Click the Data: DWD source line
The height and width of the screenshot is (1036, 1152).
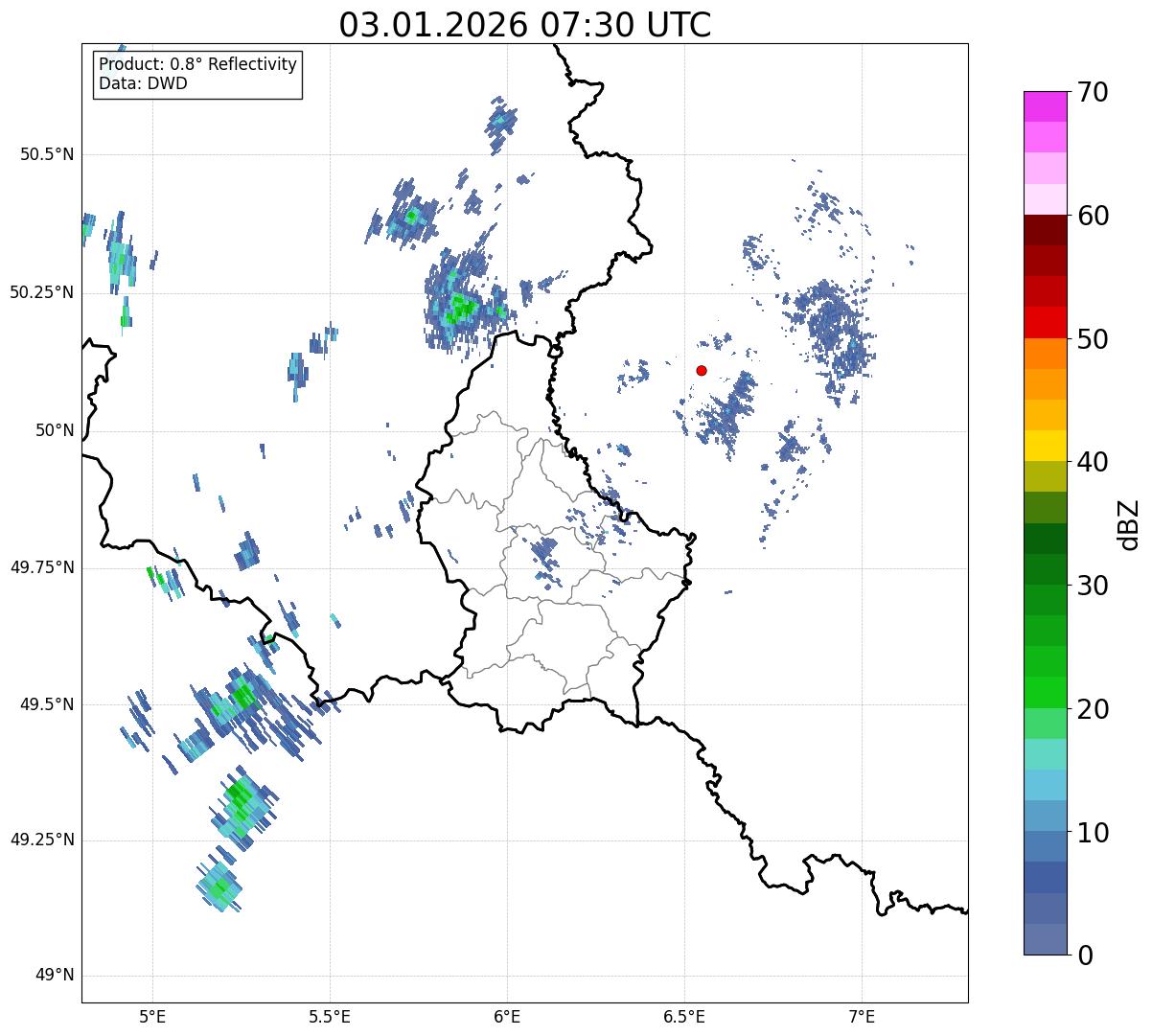click(x=144, y=83)
